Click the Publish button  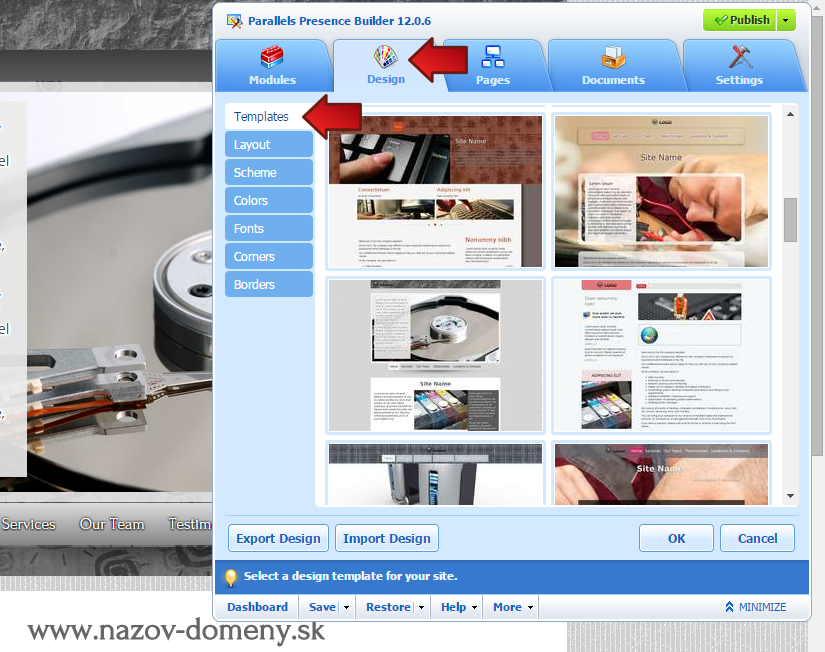tap(739, 20)
